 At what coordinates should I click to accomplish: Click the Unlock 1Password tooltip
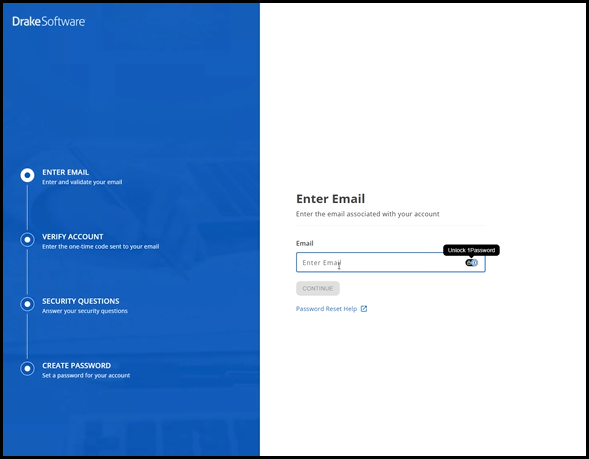coord(471,250)
